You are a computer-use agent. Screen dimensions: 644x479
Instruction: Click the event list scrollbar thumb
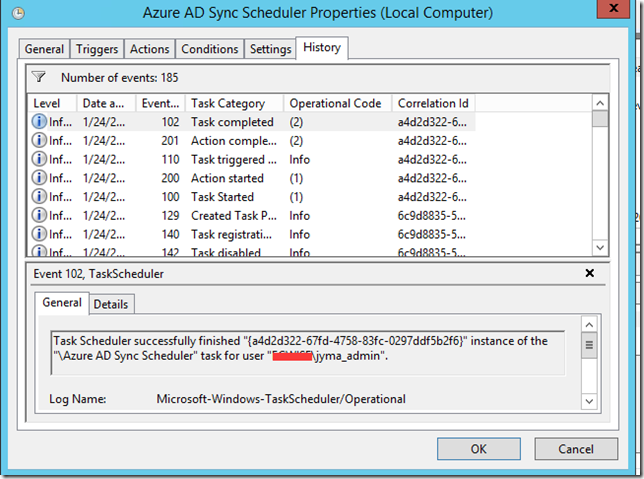(600, 120)
